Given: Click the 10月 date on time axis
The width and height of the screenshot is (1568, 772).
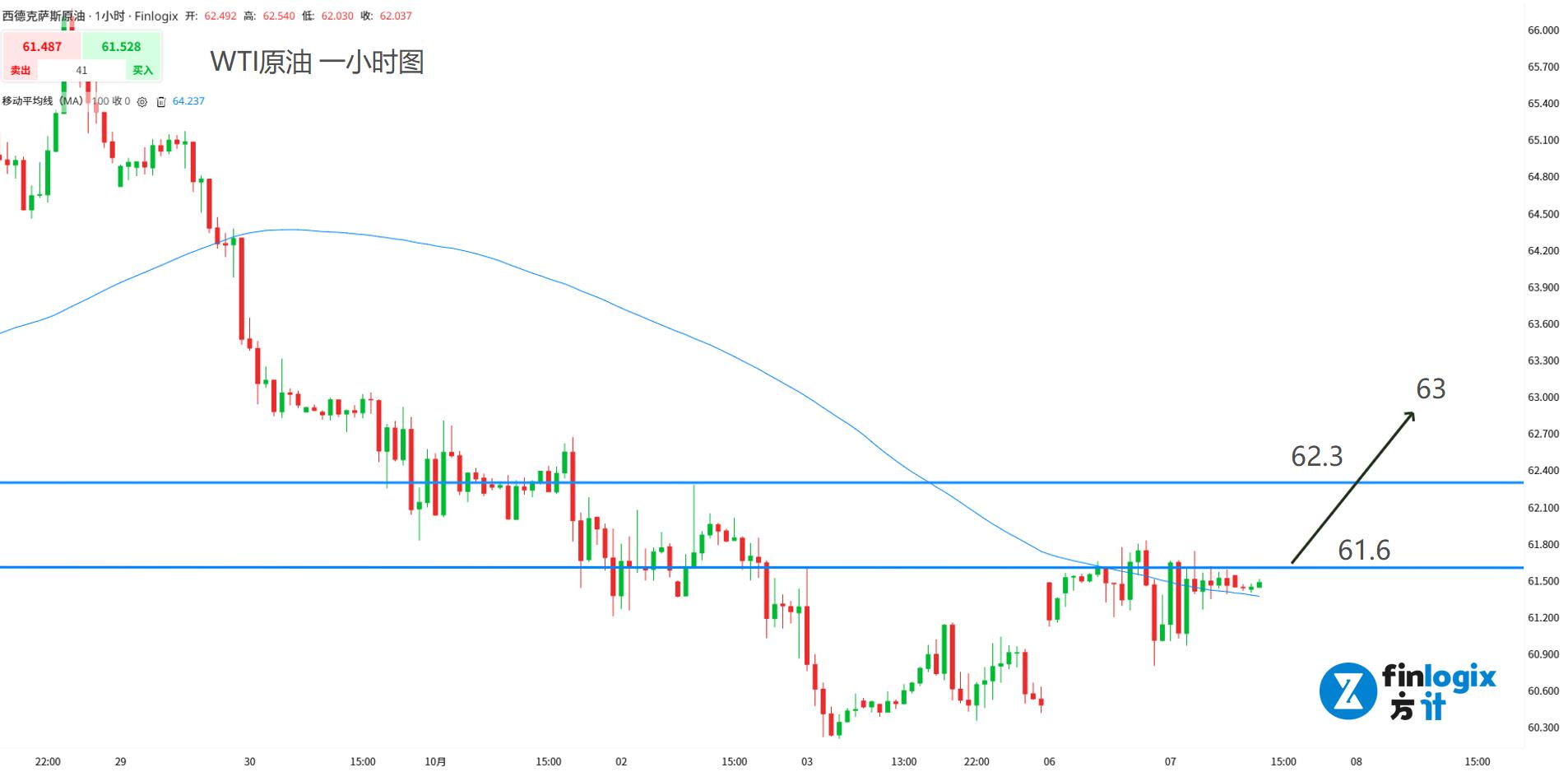Looking at the screenshot, I should (x=435, y=761).
